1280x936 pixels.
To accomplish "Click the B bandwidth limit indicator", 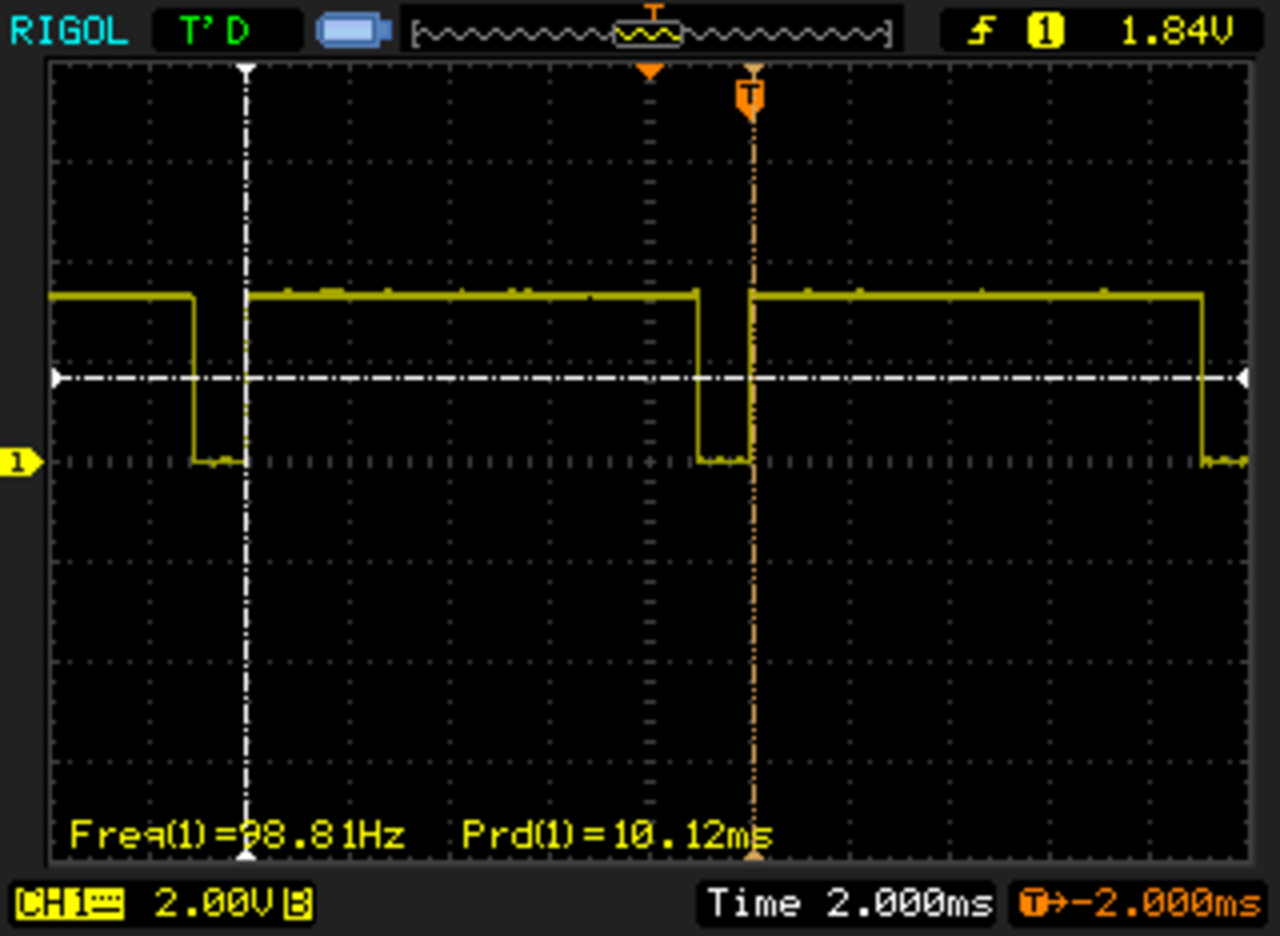I will pos(298,904).
